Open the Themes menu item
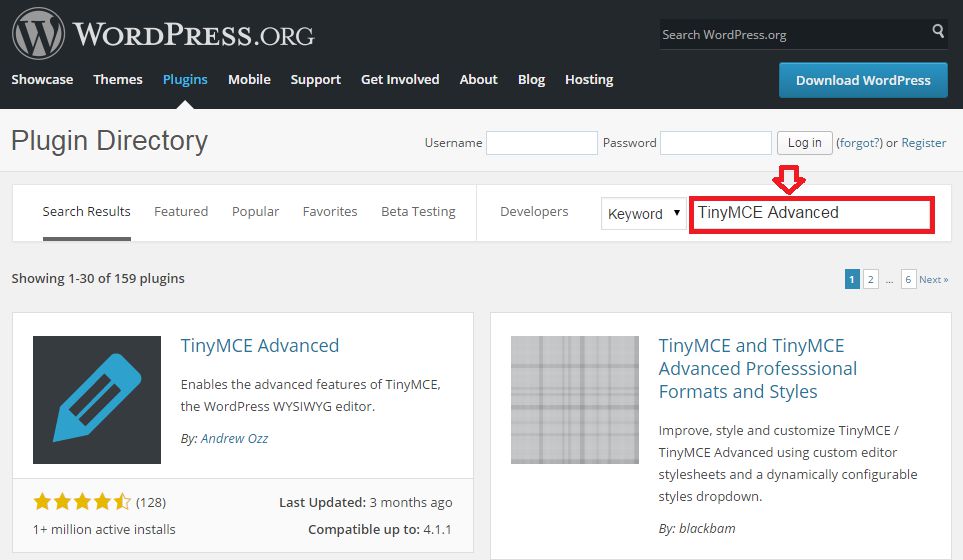This screenshot has width=963, height=560. tap(118, 79)
